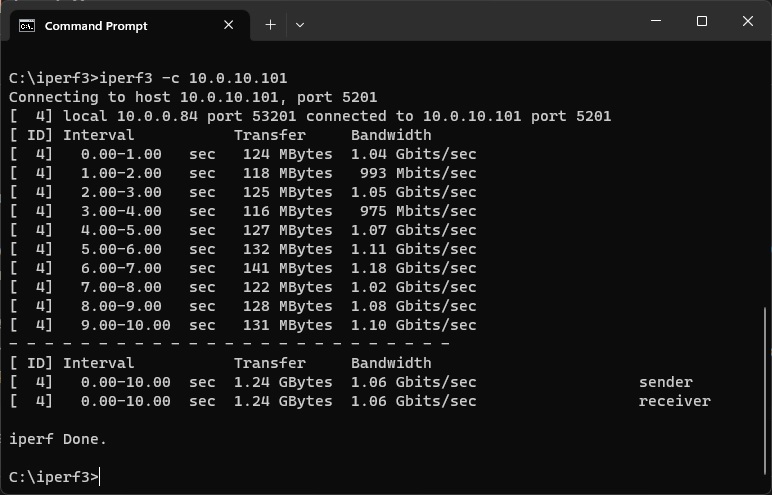Select the Command Prompt tab
This screenshot has width=772, height=495.
click(130, 26)
